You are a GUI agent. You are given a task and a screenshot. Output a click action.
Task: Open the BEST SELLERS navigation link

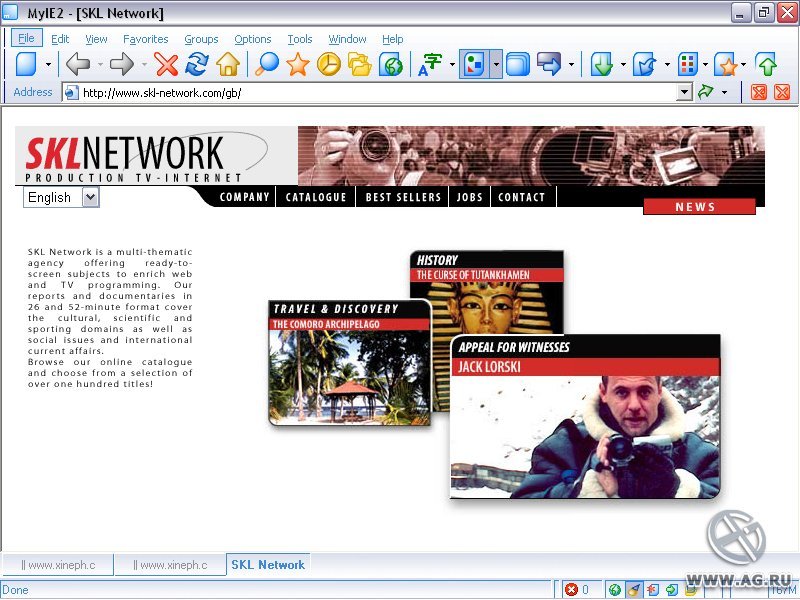(x=403, y=197)
